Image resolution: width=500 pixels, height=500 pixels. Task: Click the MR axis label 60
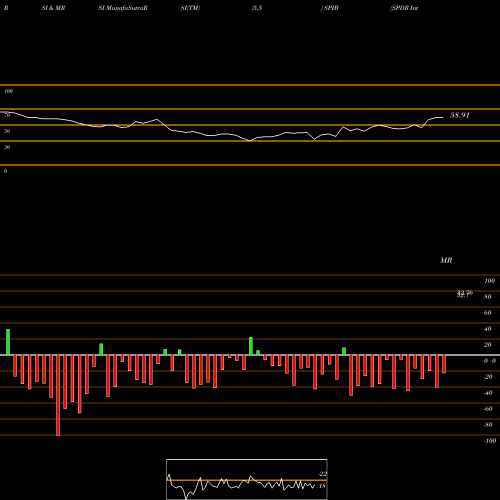(487, 313)
